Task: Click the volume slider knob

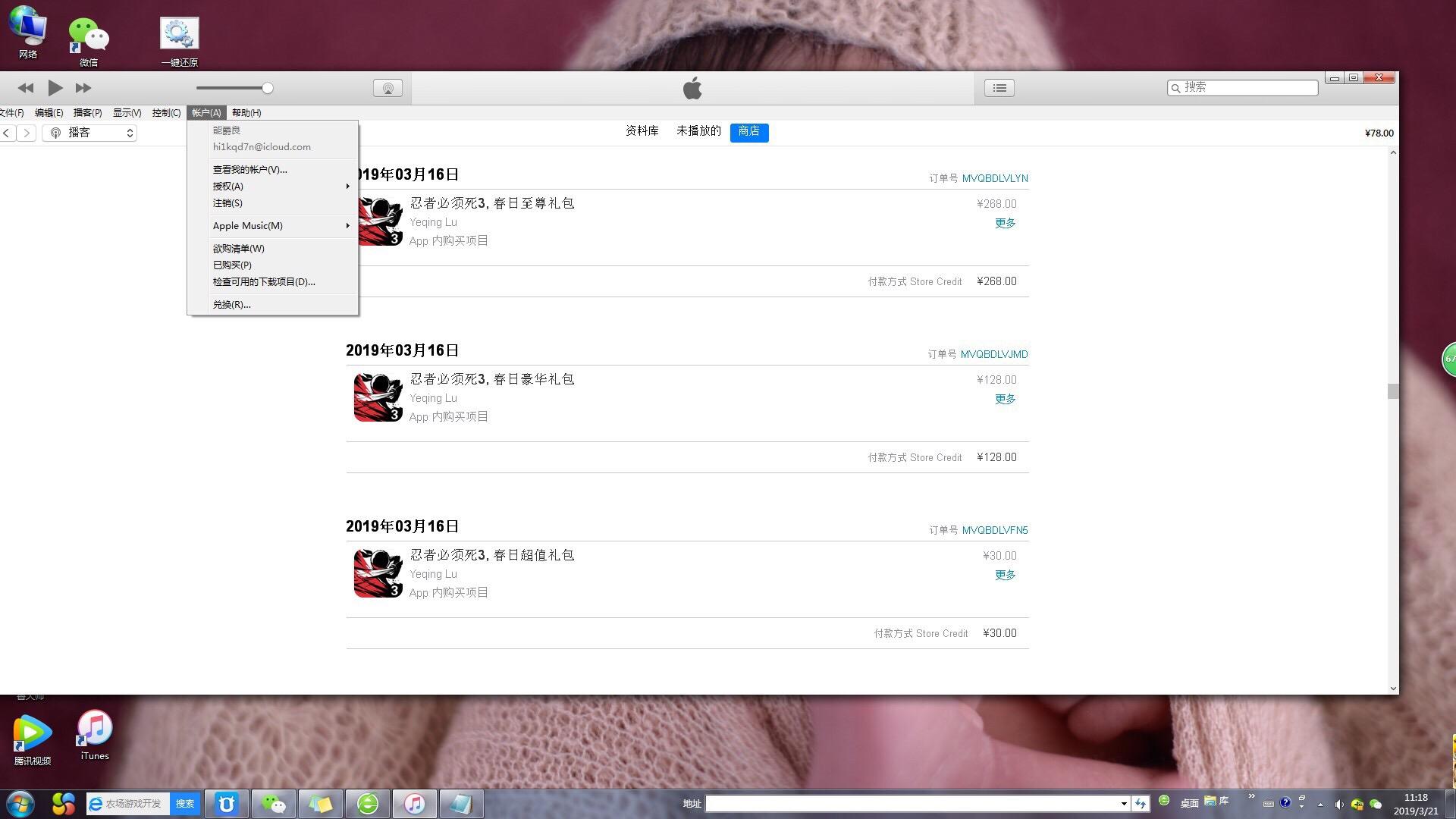Action: 268,88
